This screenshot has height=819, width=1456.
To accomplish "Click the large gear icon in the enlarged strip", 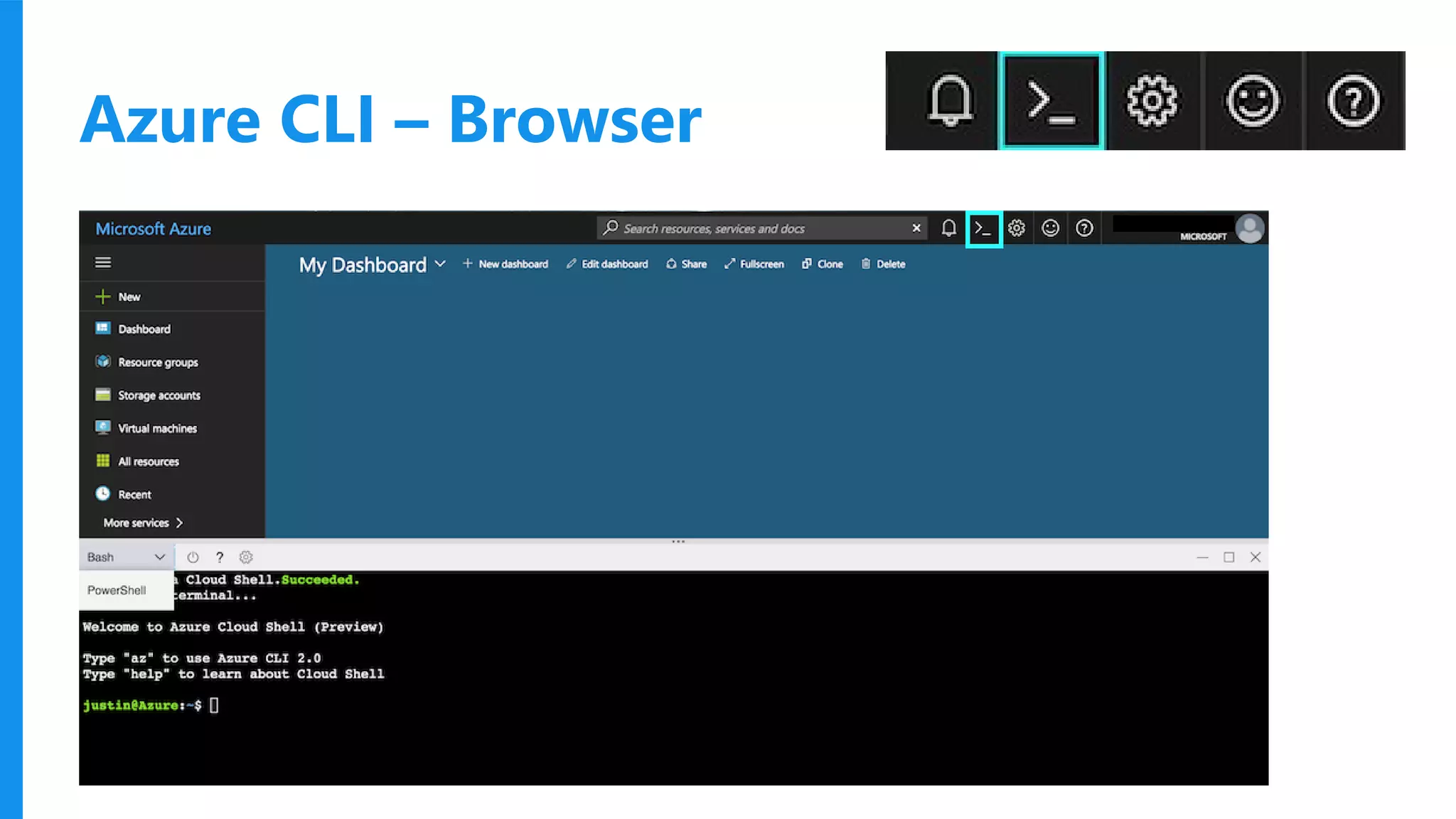I will (1152, 101).
